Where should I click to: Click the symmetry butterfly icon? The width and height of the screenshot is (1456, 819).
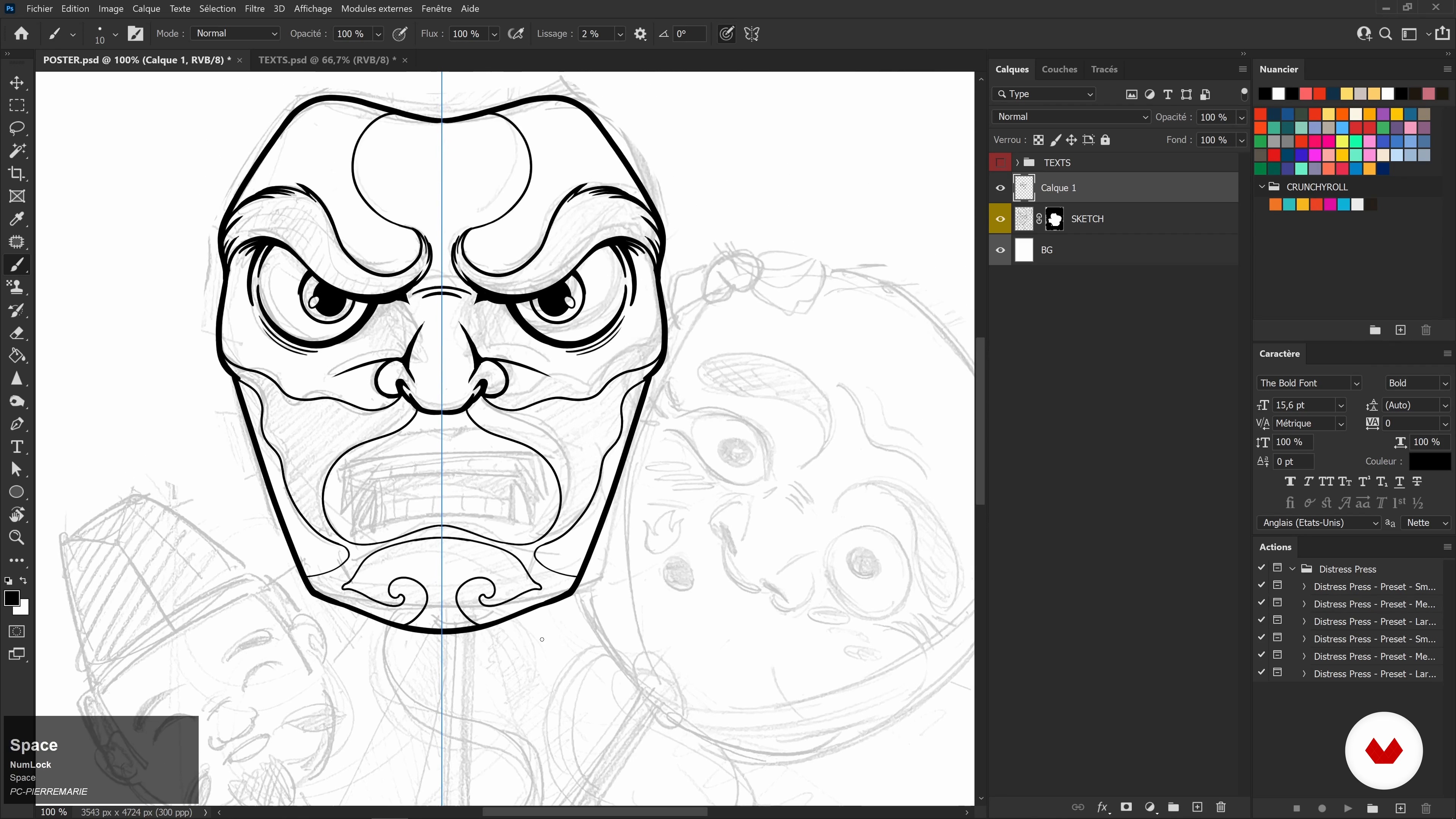752,34
